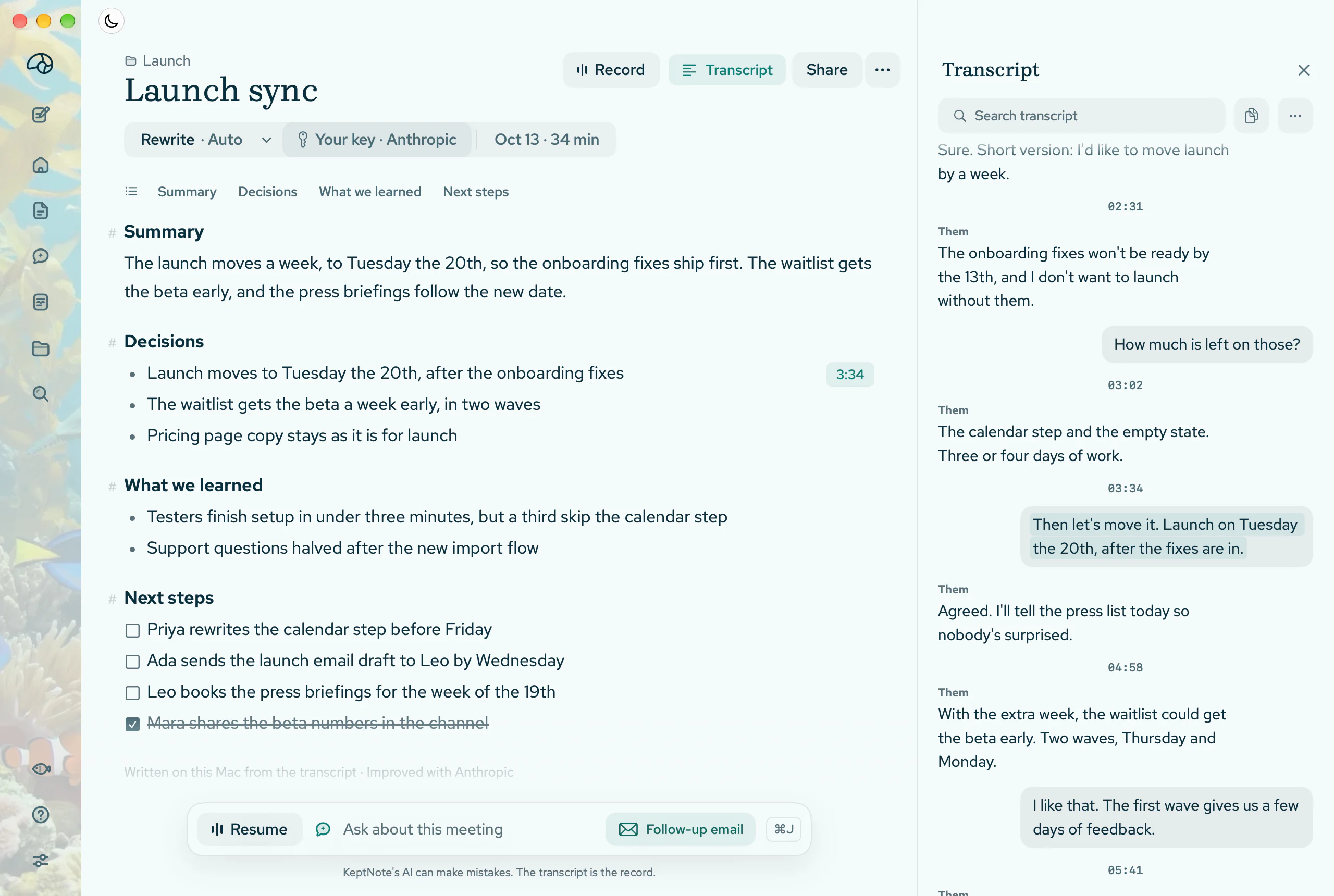Toggle dark mode with the moon icon
This screenshot has height=896, width=1334.
click(x=112, y=21)
